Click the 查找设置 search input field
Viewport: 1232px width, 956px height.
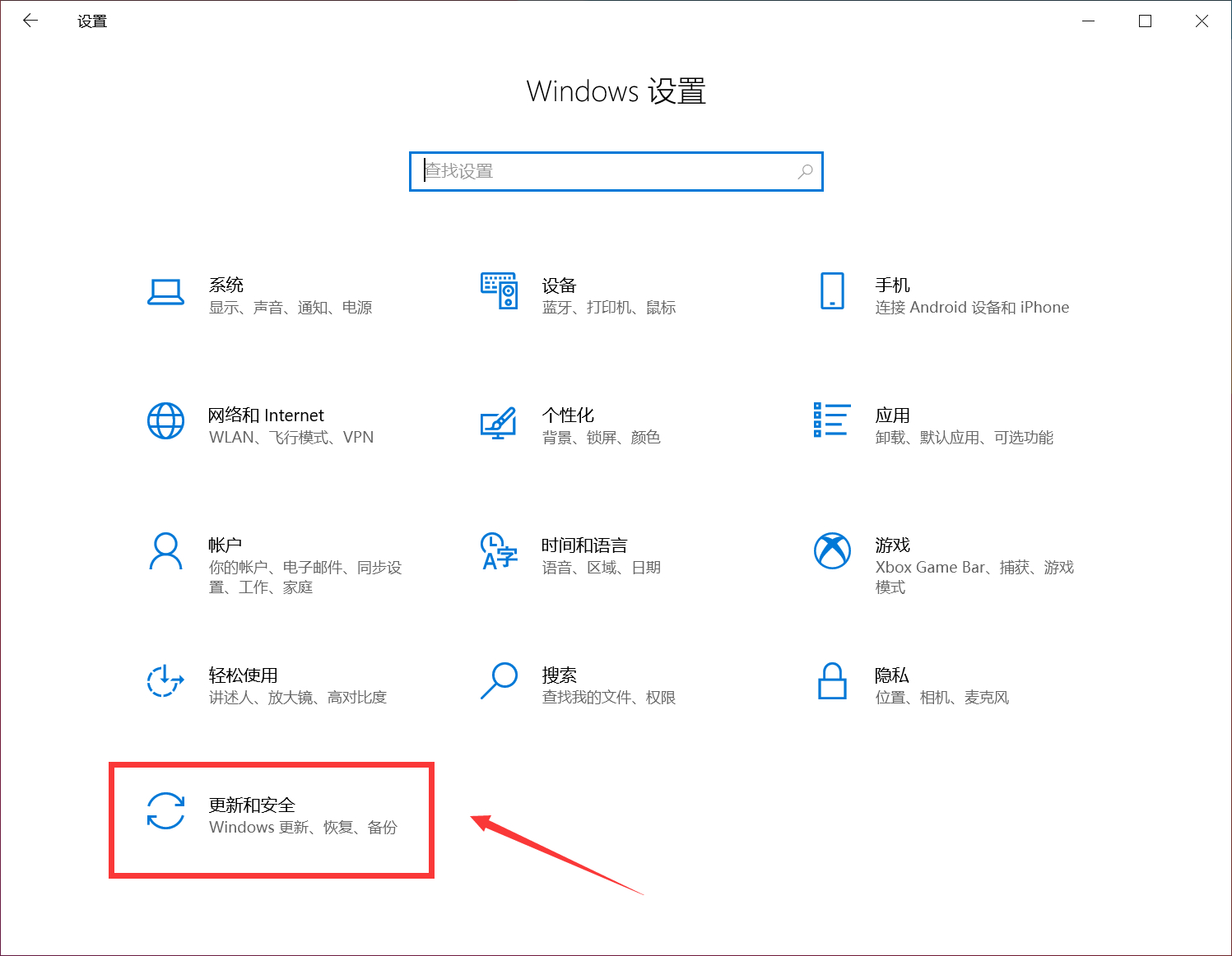point(576,171)
